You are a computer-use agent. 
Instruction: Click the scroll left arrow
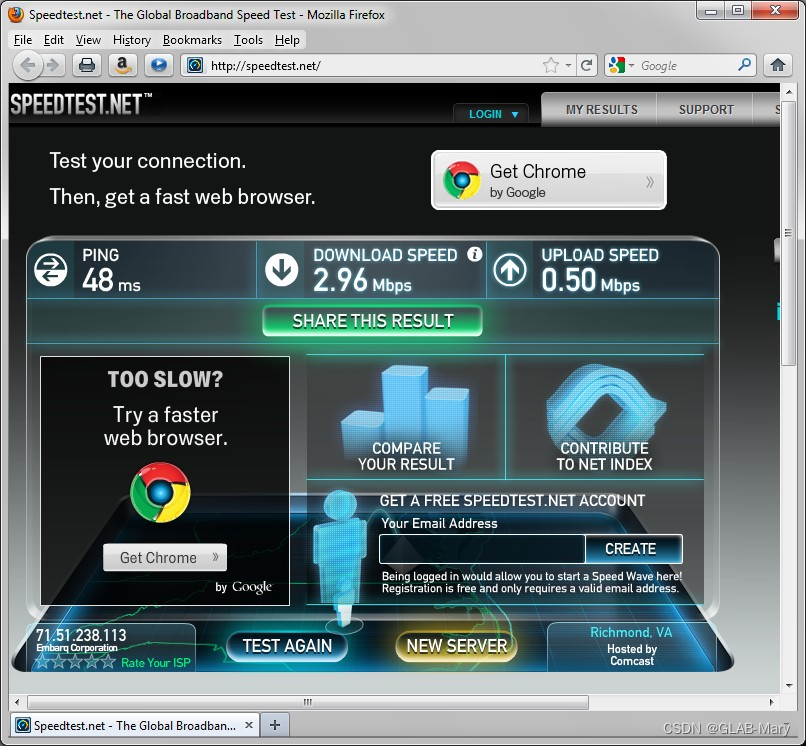17,702
